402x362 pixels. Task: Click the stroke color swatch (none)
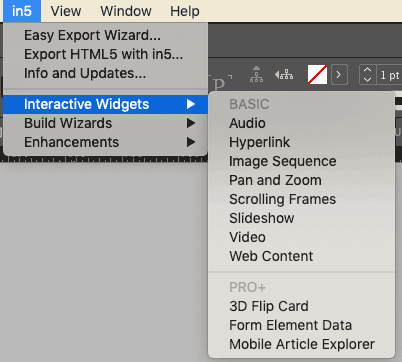click(317, 74)
